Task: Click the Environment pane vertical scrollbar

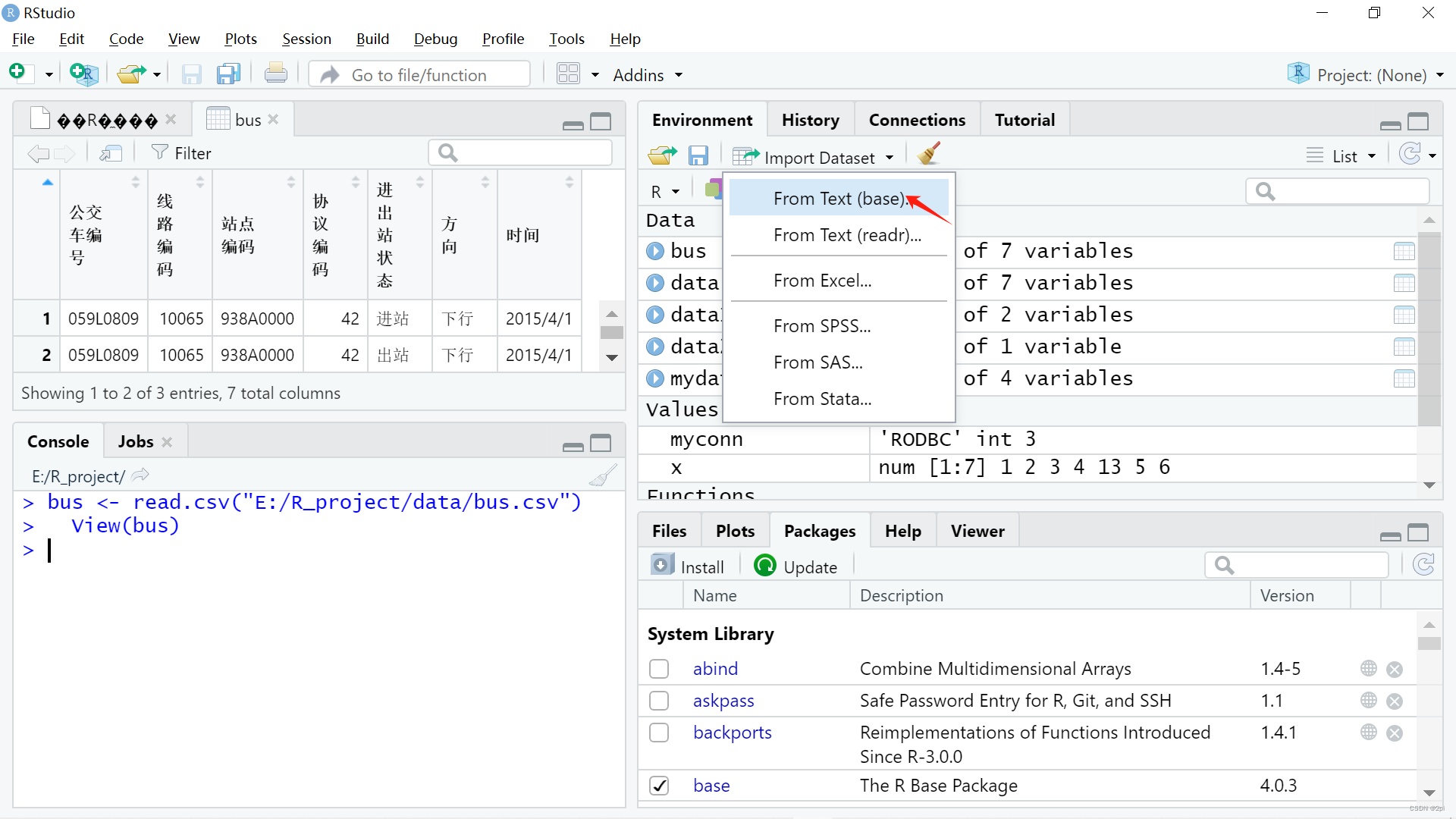Action: [1429, 330]
